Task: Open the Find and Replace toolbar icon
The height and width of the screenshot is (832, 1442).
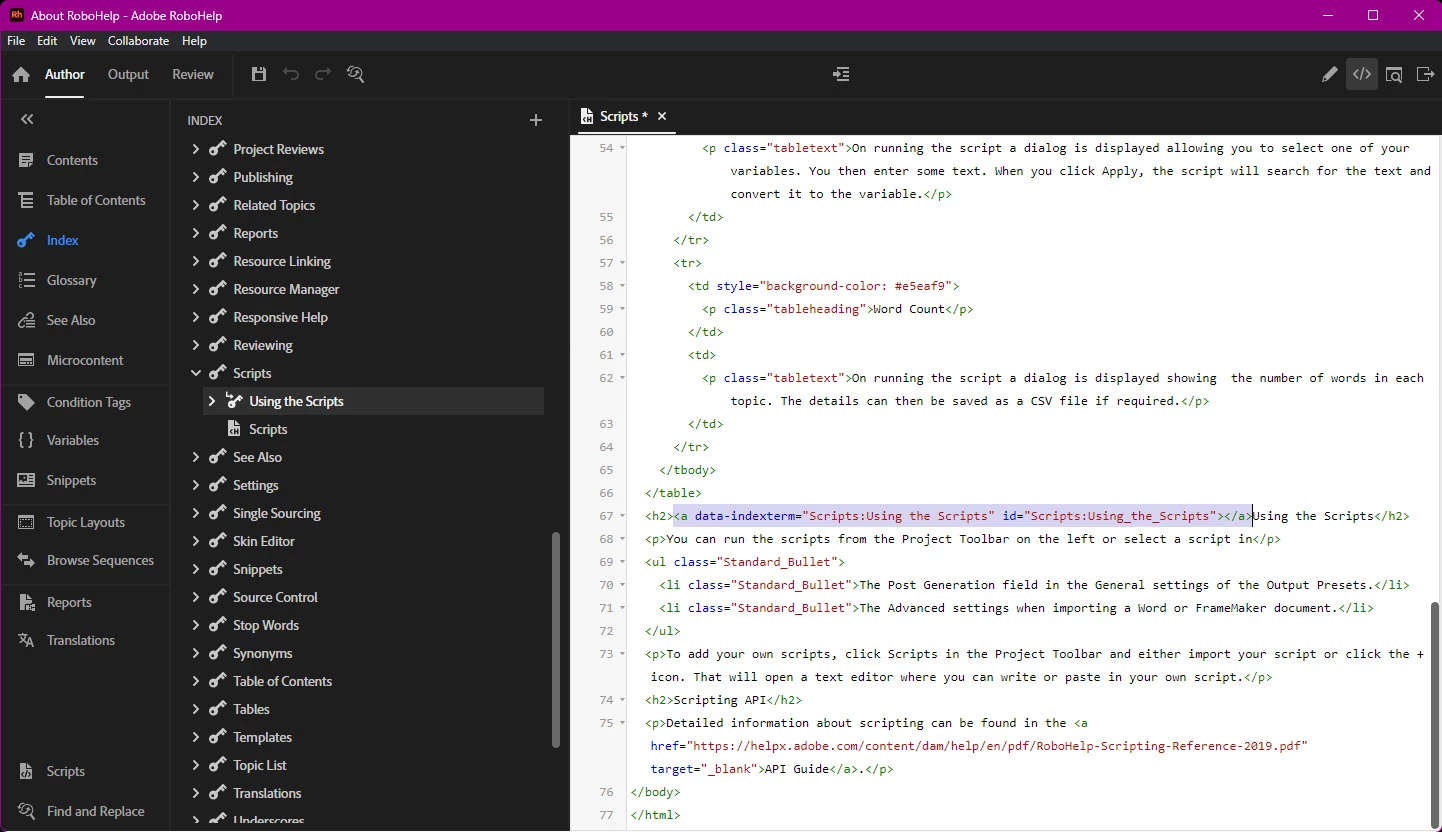Action: tap(355, 74)
